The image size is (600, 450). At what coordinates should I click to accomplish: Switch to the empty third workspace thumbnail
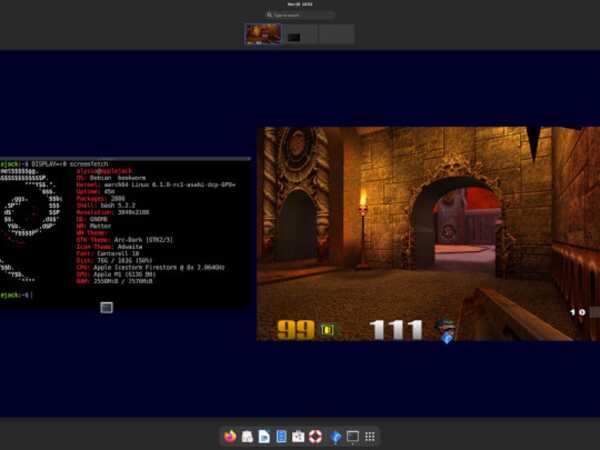(x=337, y=34)
